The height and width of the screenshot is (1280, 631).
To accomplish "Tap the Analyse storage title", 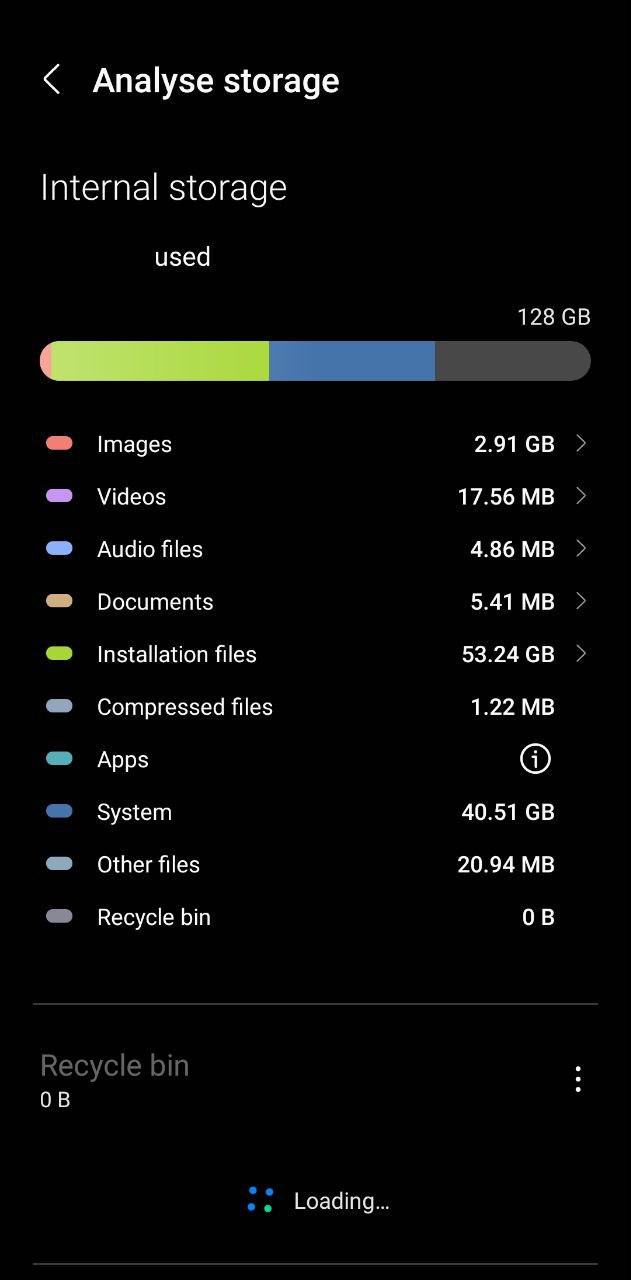I will (216, 81).
